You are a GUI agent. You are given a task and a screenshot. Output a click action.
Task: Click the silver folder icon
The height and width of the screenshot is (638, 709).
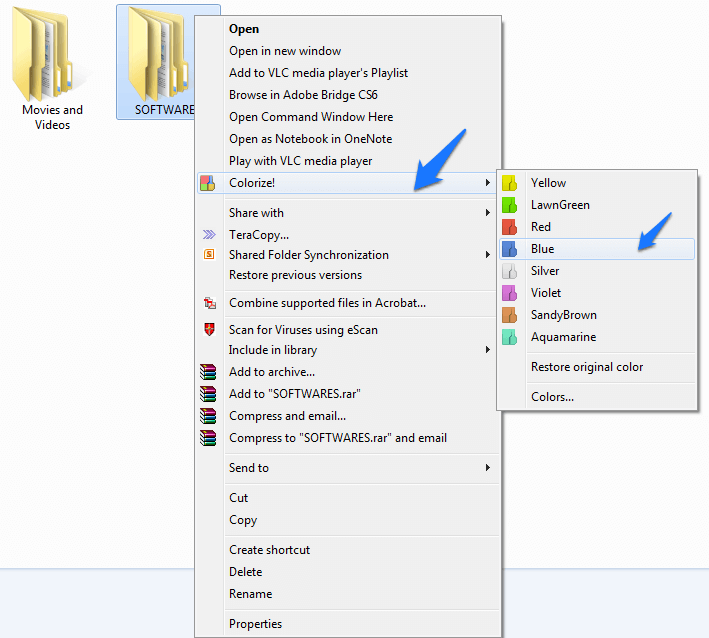(x=510, y=271)
